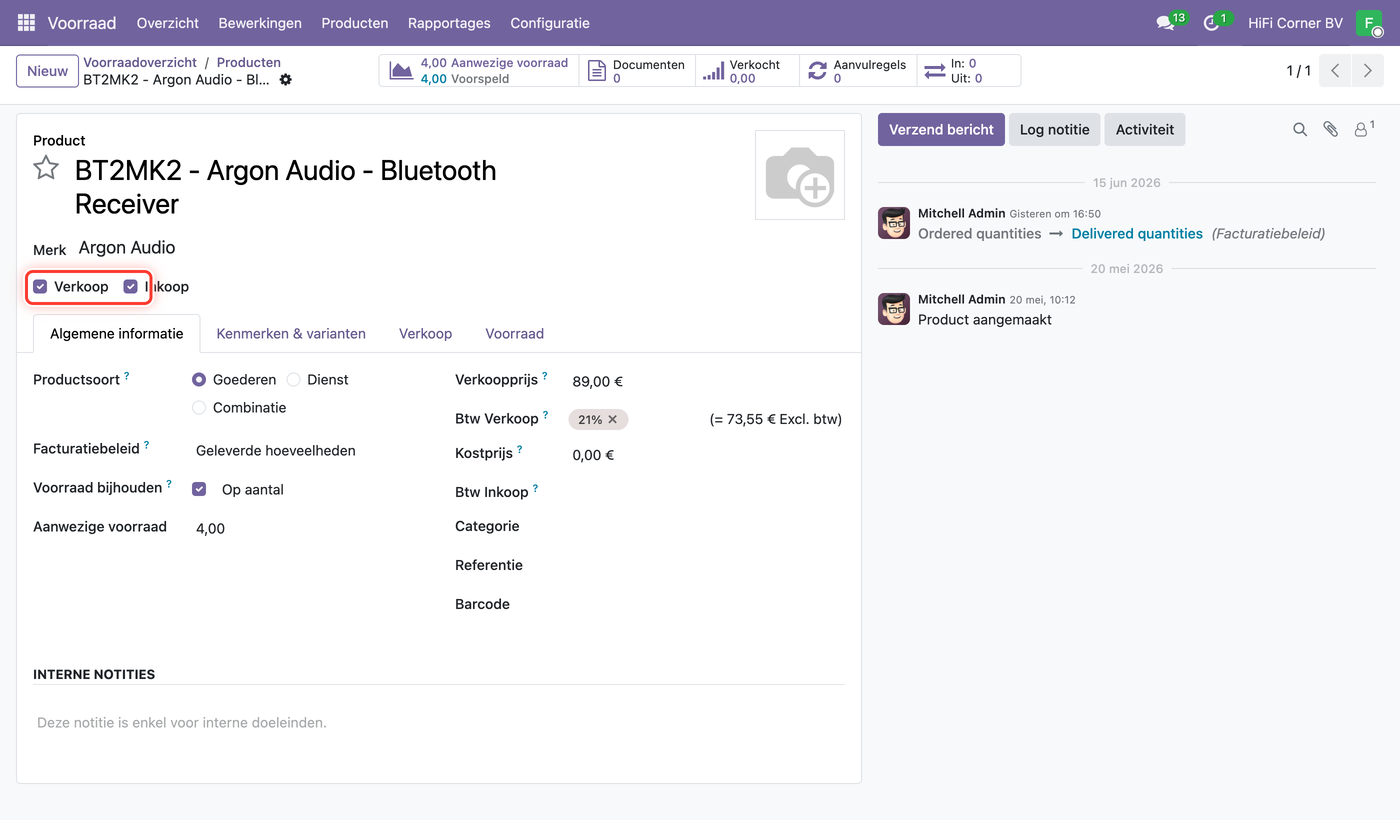
Task: Open the Documenten stat button
Action: (x=637, y=71)
